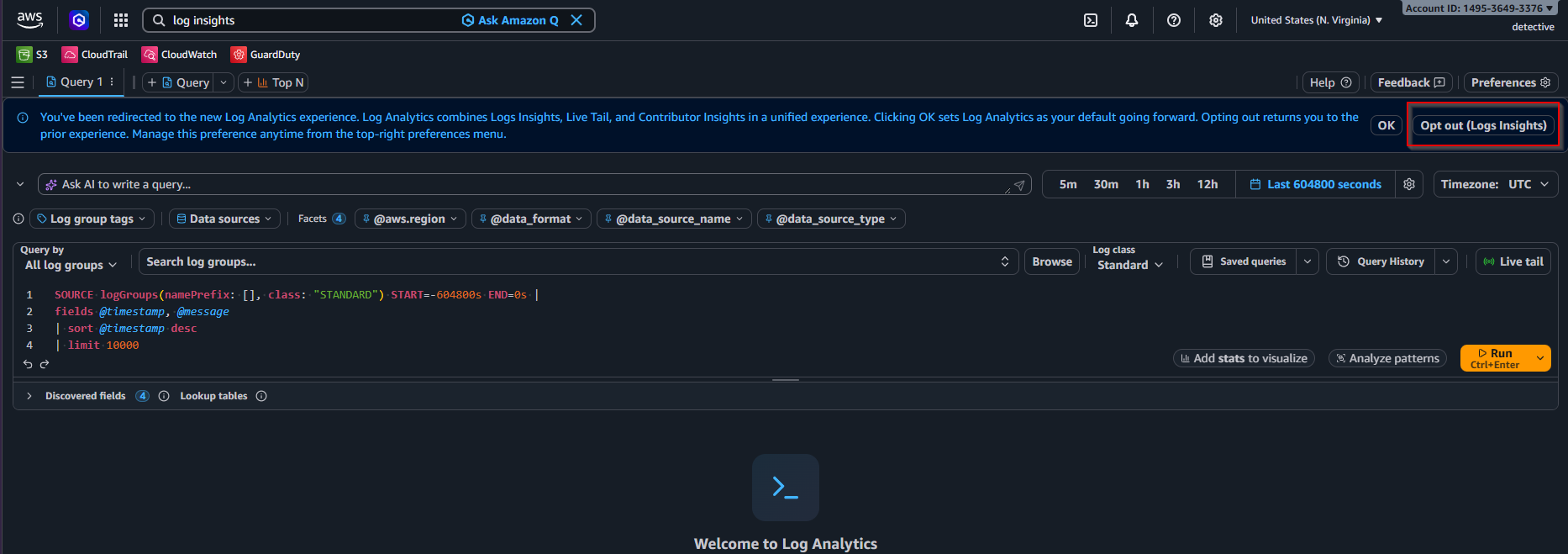The width and height of the screenshot is (1568, 554).
Task: Open the @data_format facet dropdown
Action: (x=531, y=219)
